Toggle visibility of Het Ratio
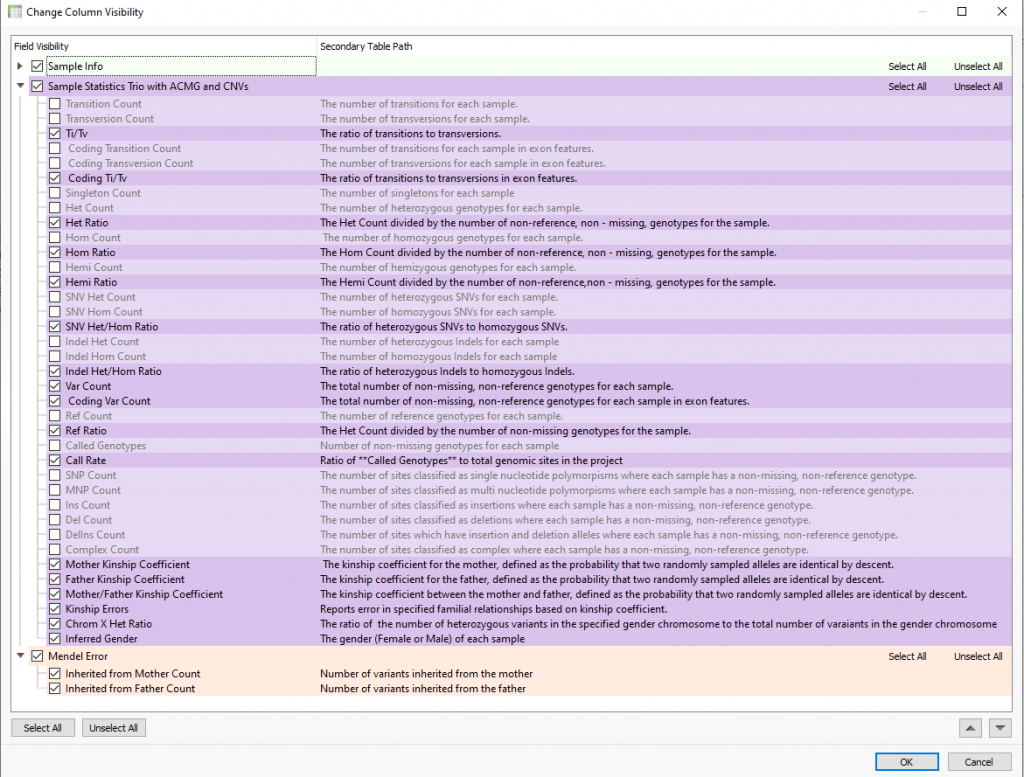Viewport: 1024px width, 777px height. pos(54,222)
